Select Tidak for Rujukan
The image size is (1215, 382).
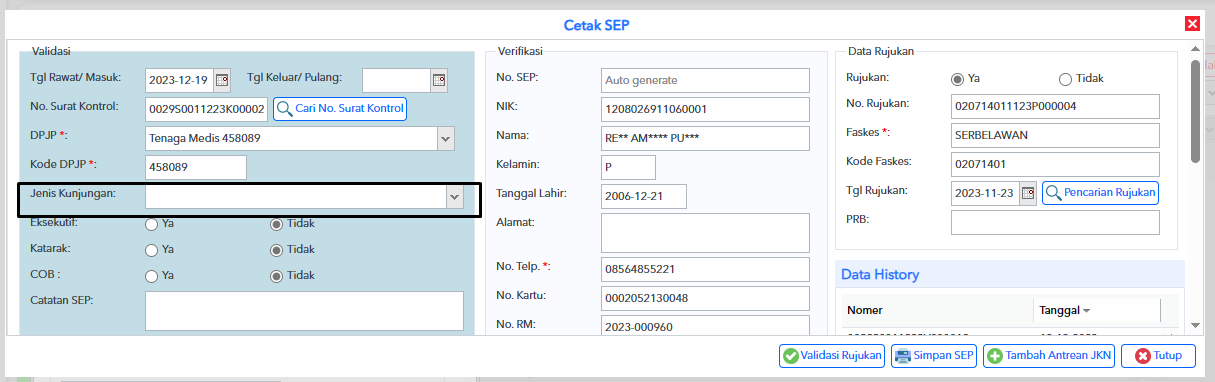(1065, 79)
